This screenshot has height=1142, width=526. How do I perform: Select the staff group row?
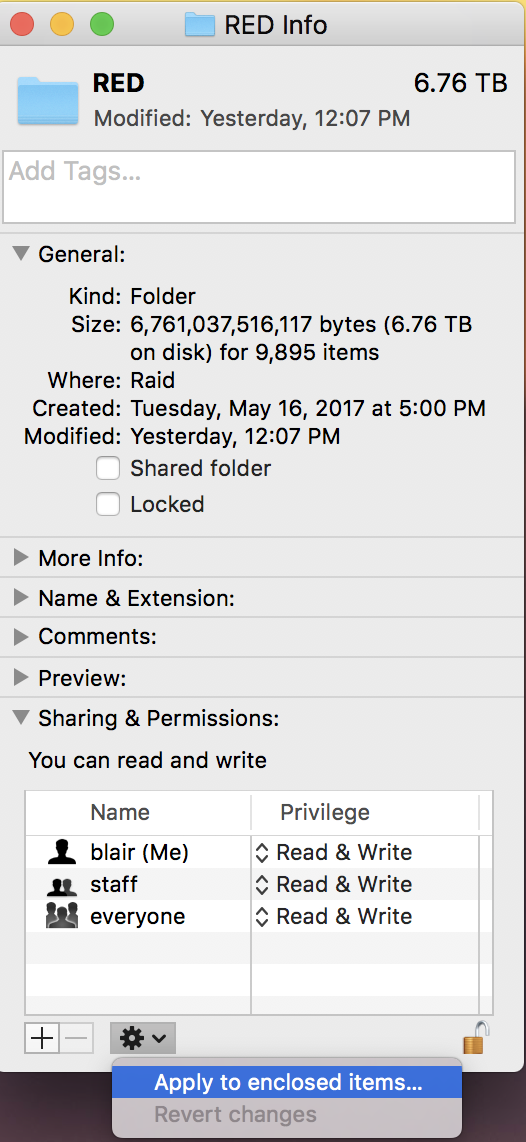pos(251,884)
